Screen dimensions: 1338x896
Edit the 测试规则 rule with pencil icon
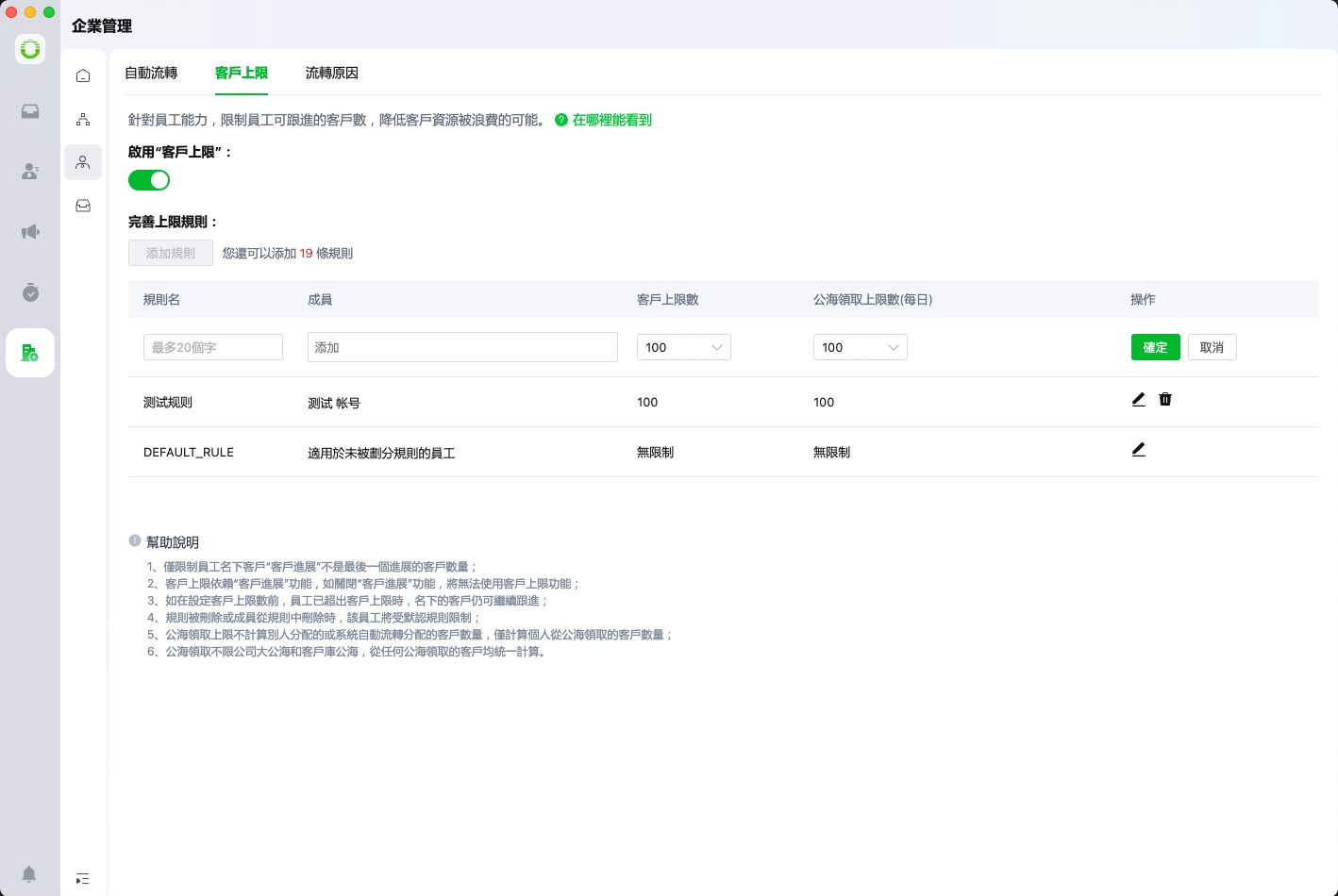pos(1138,400)
